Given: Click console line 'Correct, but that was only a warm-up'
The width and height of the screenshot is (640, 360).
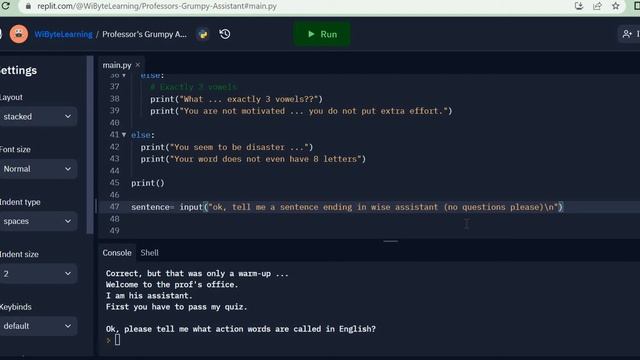Looking at the screenshot, I should pyautogui.click(x=197, y=273).
